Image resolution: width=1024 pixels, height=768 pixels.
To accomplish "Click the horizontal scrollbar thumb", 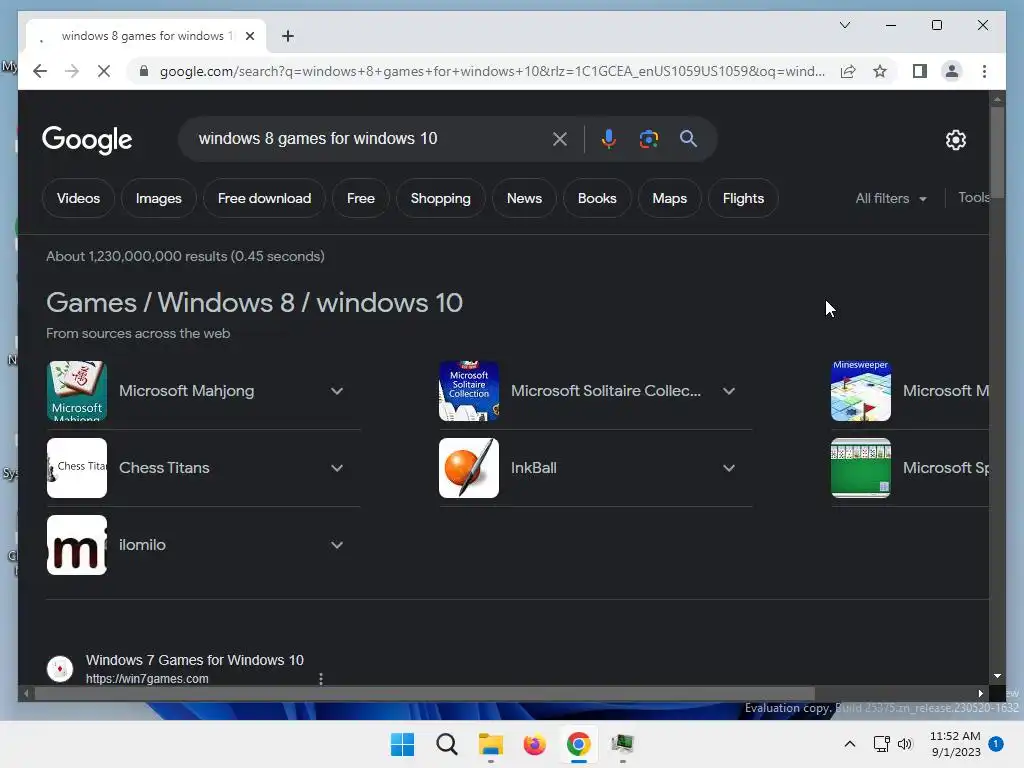I will click(424, 694).
